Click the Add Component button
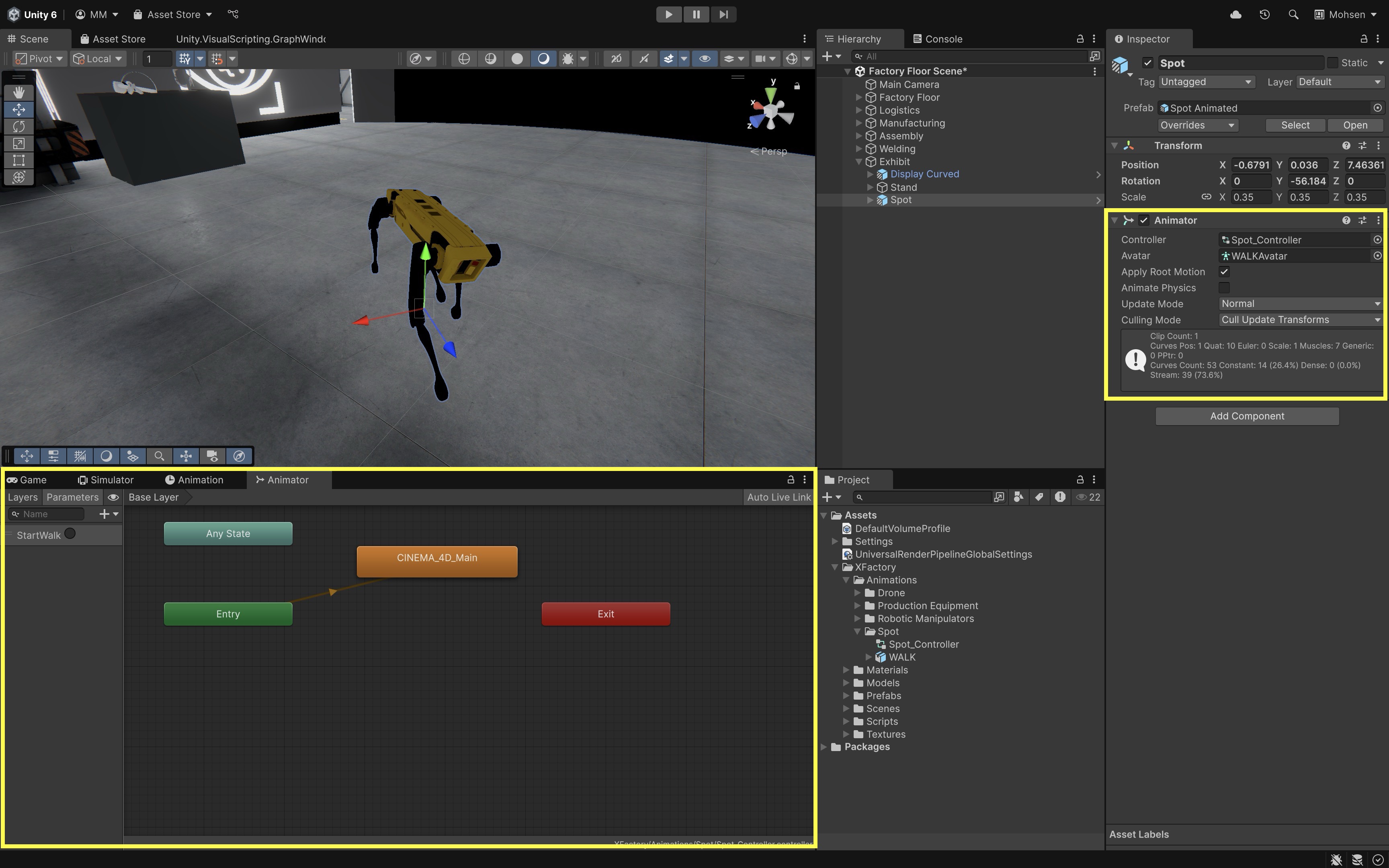The width and height of the screenshot is (1389, 868). [x=1247, y=416]
